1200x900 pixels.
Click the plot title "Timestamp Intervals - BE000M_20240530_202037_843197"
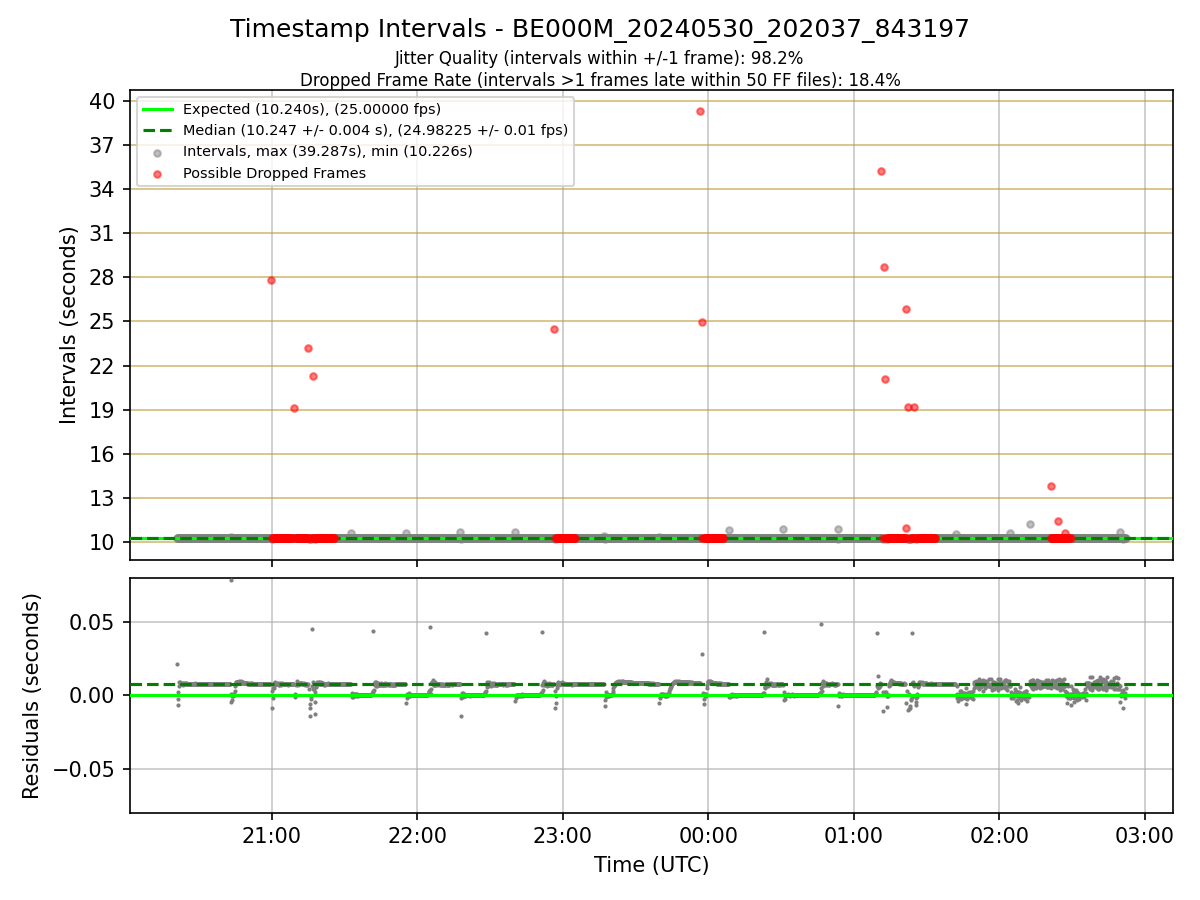pyautogui.click(x=600, y=29)
